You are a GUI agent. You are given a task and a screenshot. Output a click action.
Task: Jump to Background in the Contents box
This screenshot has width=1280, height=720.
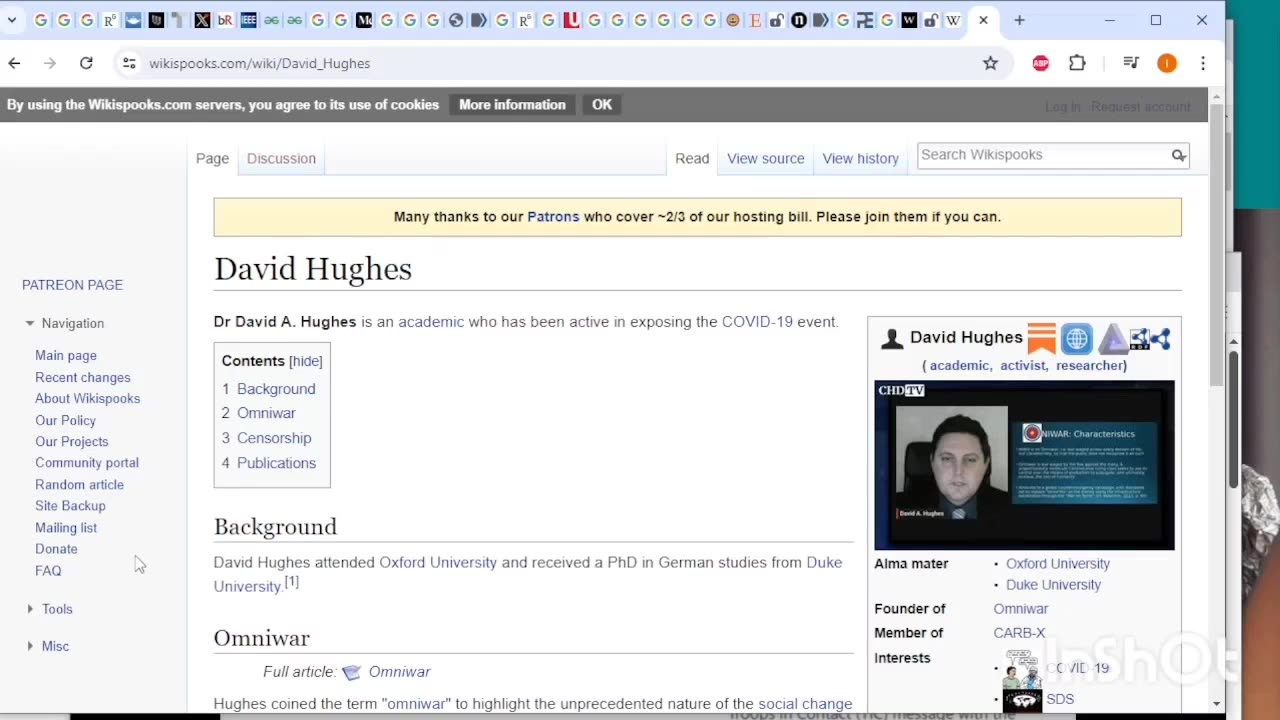click(x=276, y=389)
